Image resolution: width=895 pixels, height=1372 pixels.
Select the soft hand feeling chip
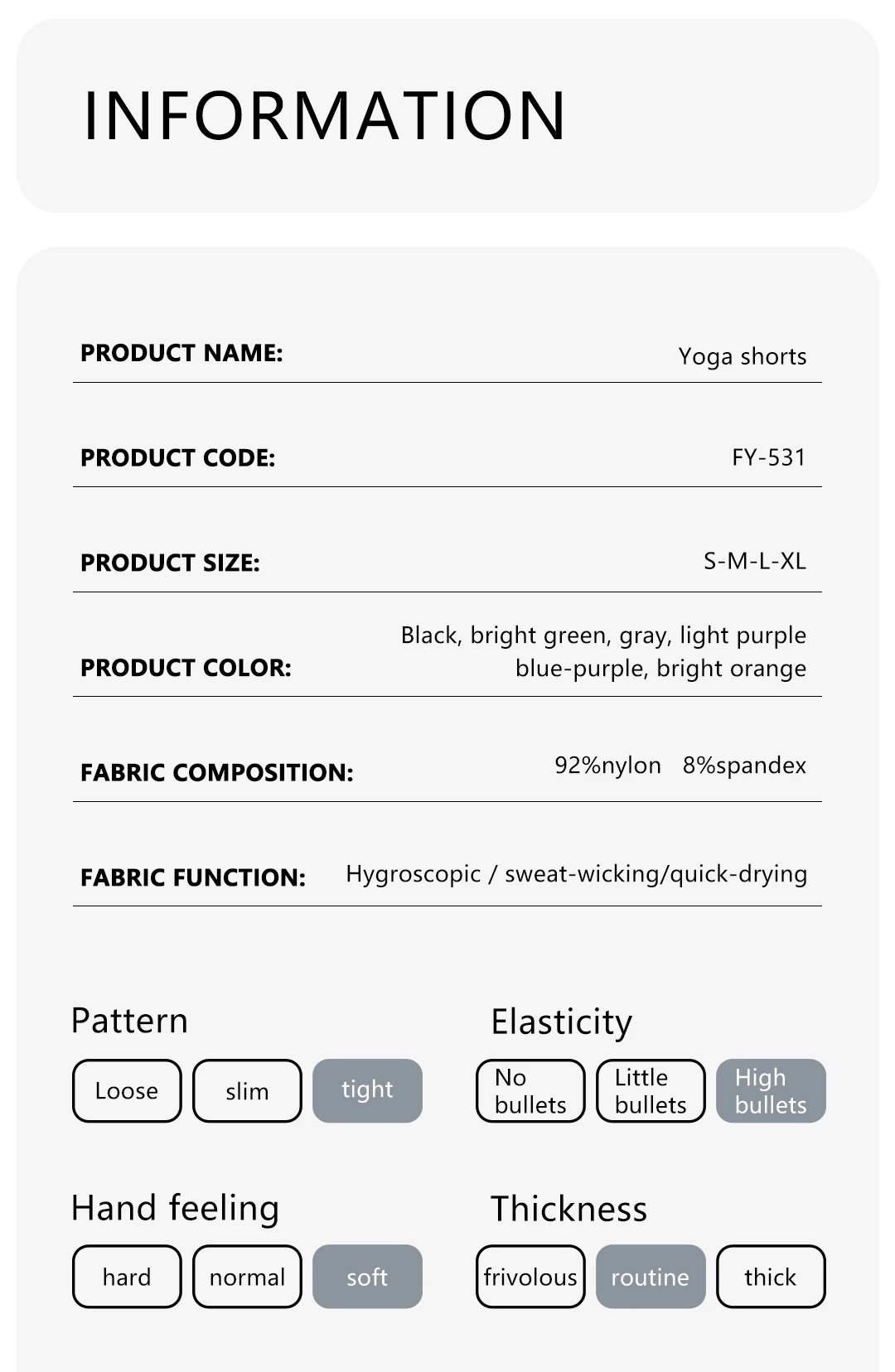point(367,1277)
